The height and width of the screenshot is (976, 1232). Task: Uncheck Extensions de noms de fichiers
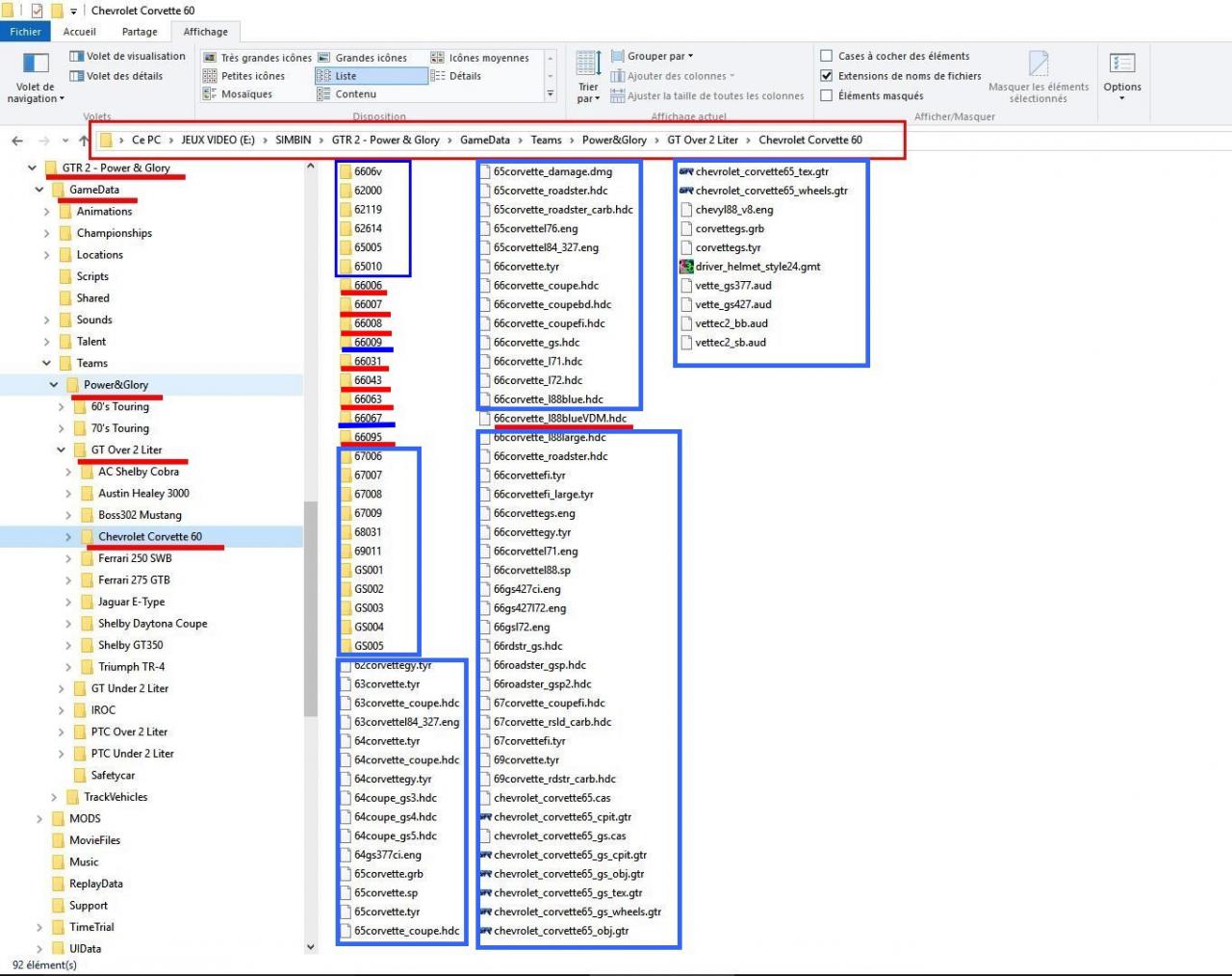pyautogui.click(x=826, y=76)
